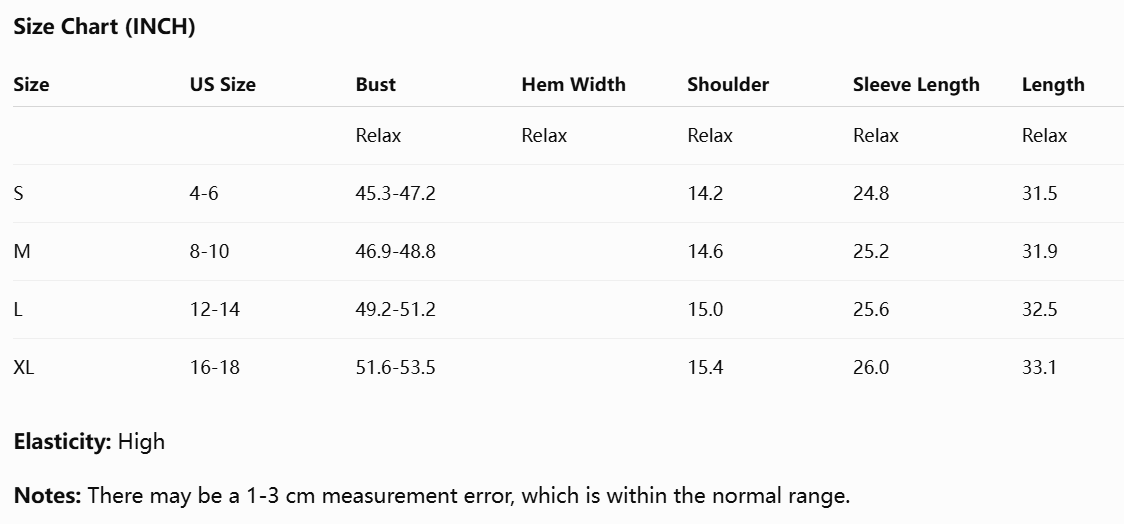Click sleeve length value 26.0

871,368
